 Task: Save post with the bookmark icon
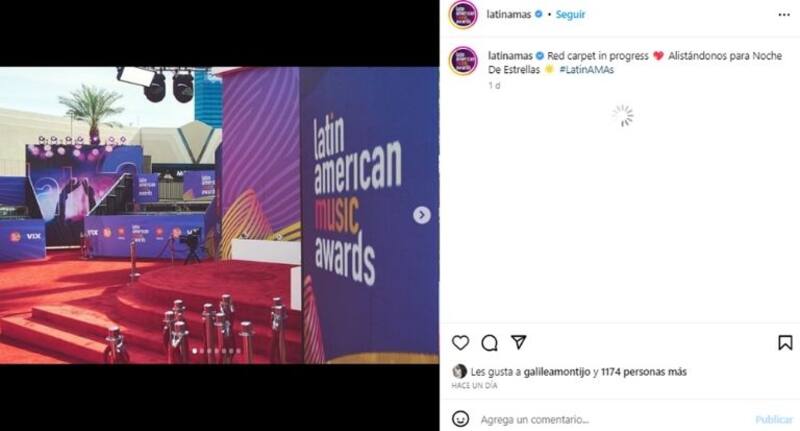(x=785, y=343)
